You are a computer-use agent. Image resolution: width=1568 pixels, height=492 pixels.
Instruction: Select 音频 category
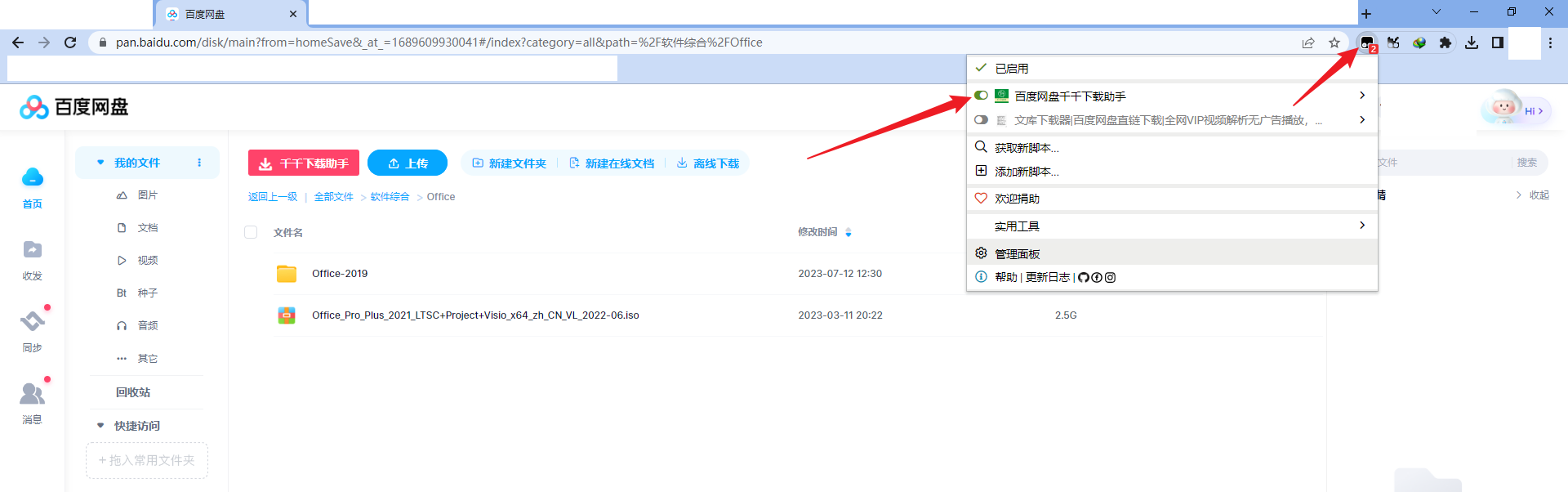point(147,326)
